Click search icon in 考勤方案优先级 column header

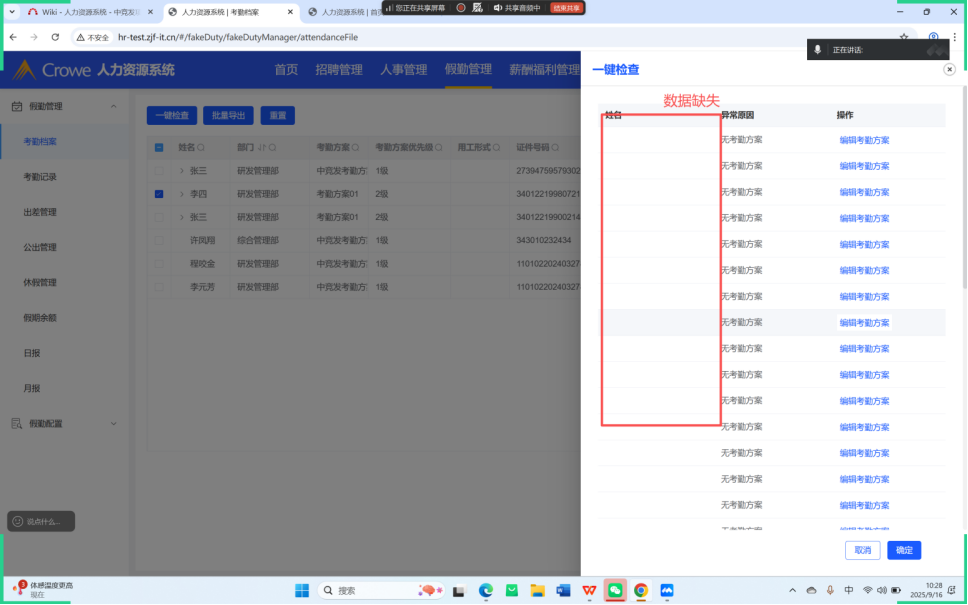[x=439, y=148]
